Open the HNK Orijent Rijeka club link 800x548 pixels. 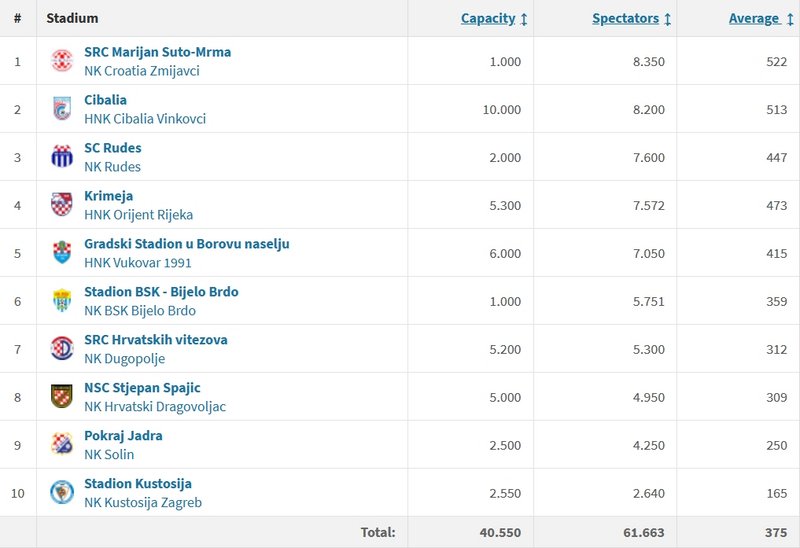point(139,215)
